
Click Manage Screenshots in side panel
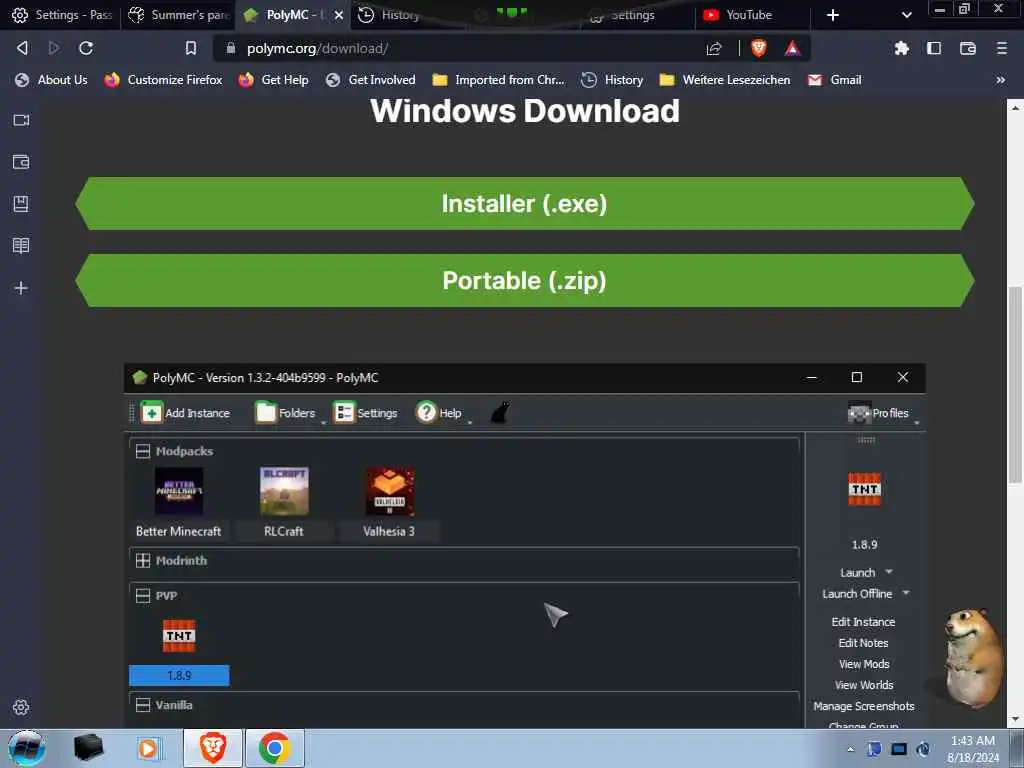[864, 706]
